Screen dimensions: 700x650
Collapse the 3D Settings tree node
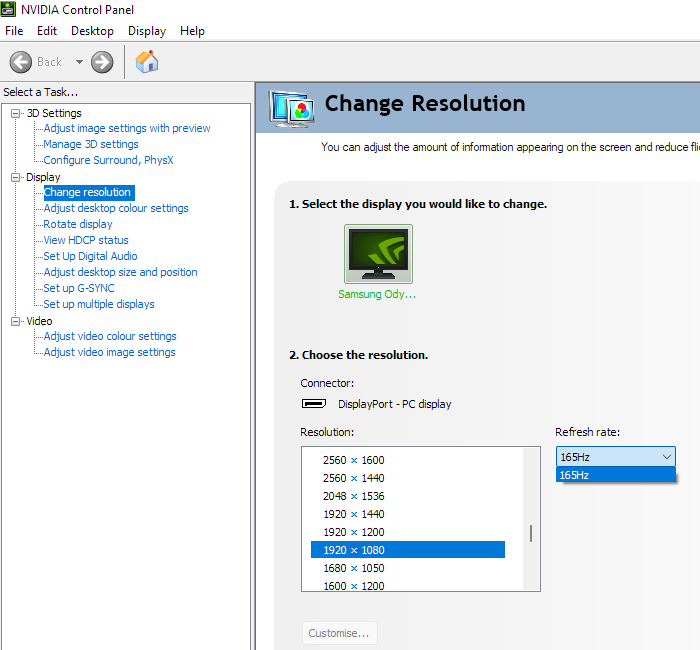[15, 113]
